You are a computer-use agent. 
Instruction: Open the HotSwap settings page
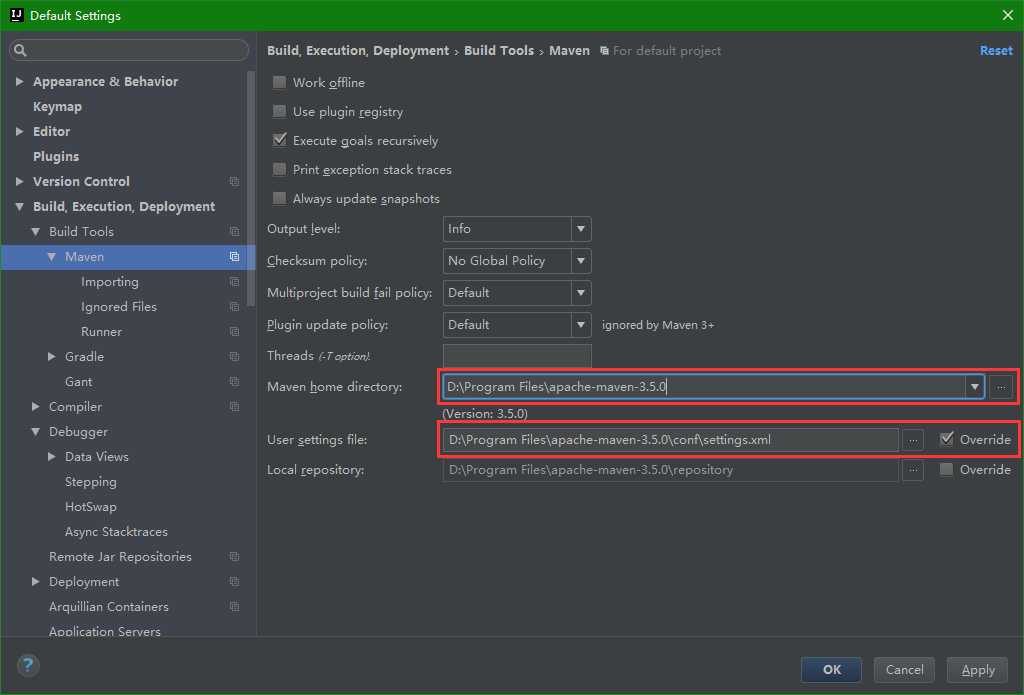91,507
